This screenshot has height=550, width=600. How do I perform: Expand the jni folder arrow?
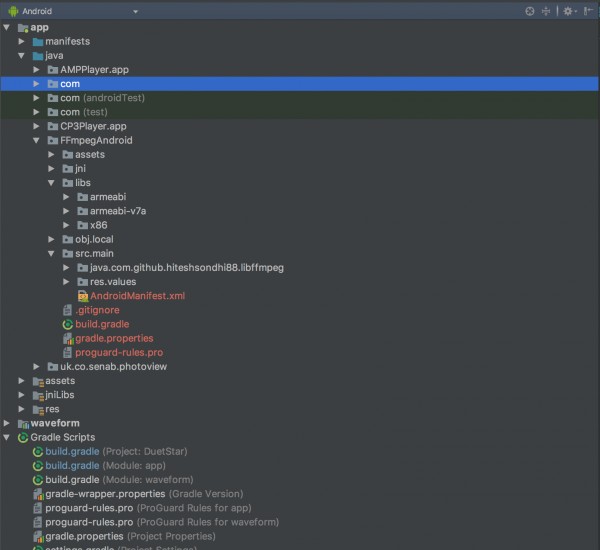(x=51, y=169)
